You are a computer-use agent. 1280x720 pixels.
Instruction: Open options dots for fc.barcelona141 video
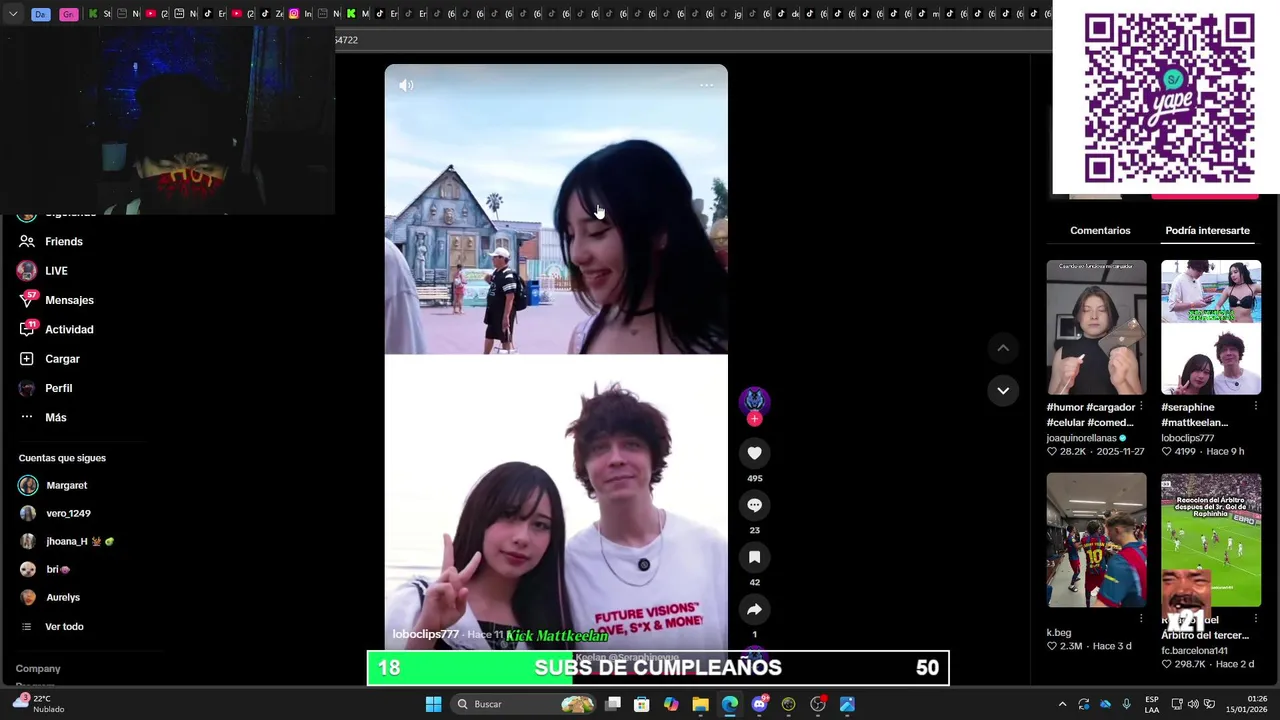[x=1256, y=619]
